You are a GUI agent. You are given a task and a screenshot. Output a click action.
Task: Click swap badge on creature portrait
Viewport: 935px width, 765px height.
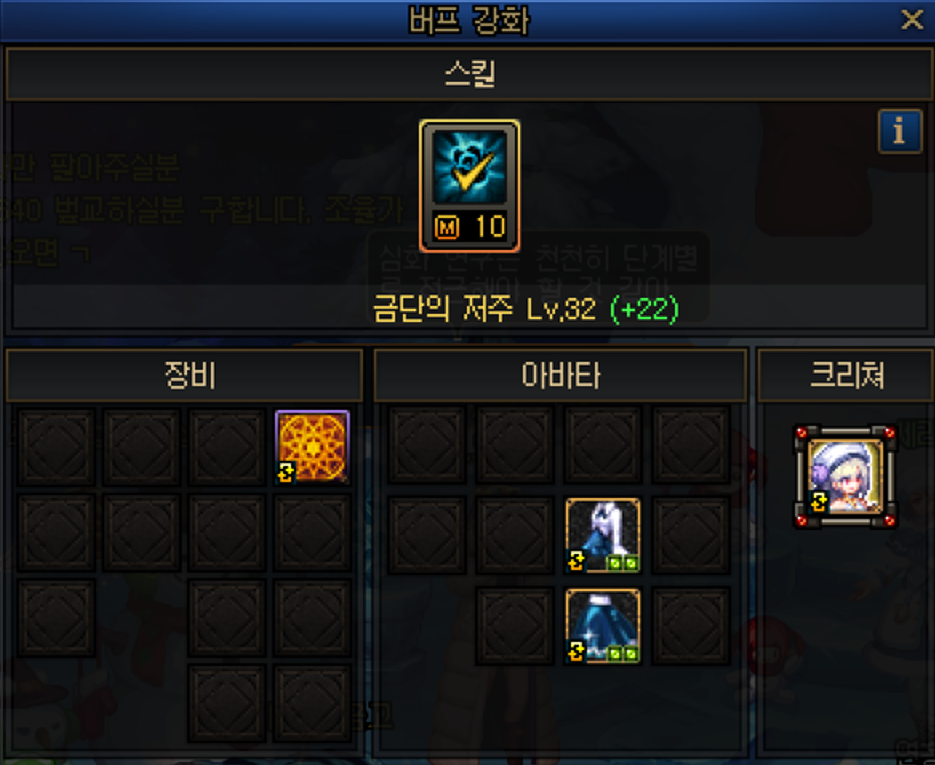(818, 501)
